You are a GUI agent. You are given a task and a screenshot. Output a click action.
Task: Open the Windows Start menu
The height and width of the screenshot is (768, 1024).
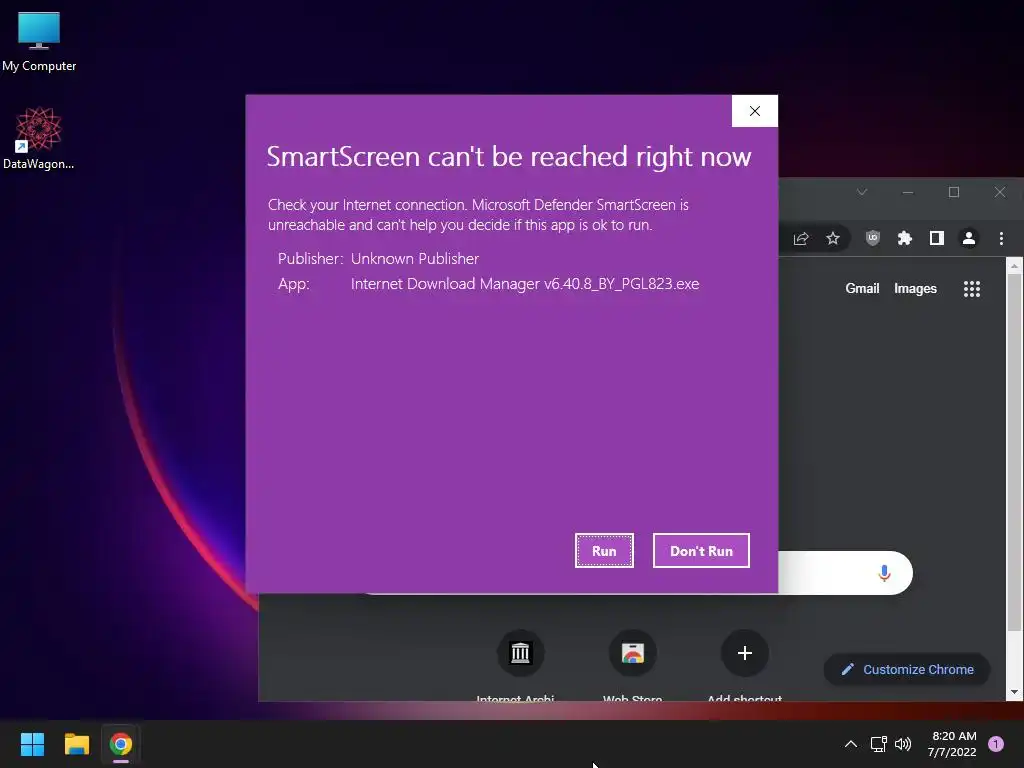click(x=32, y=744)
